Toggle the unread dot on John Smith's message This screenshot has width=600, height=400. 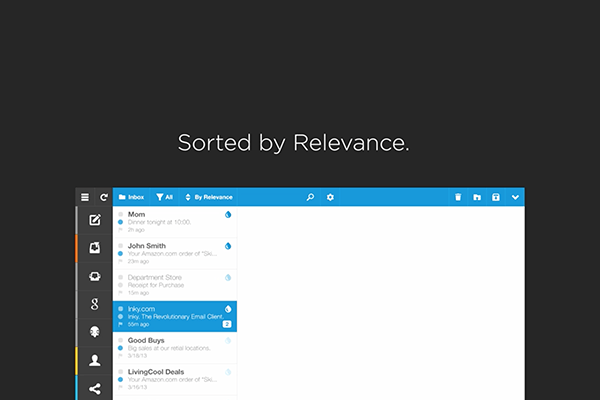tap(121, 253)
